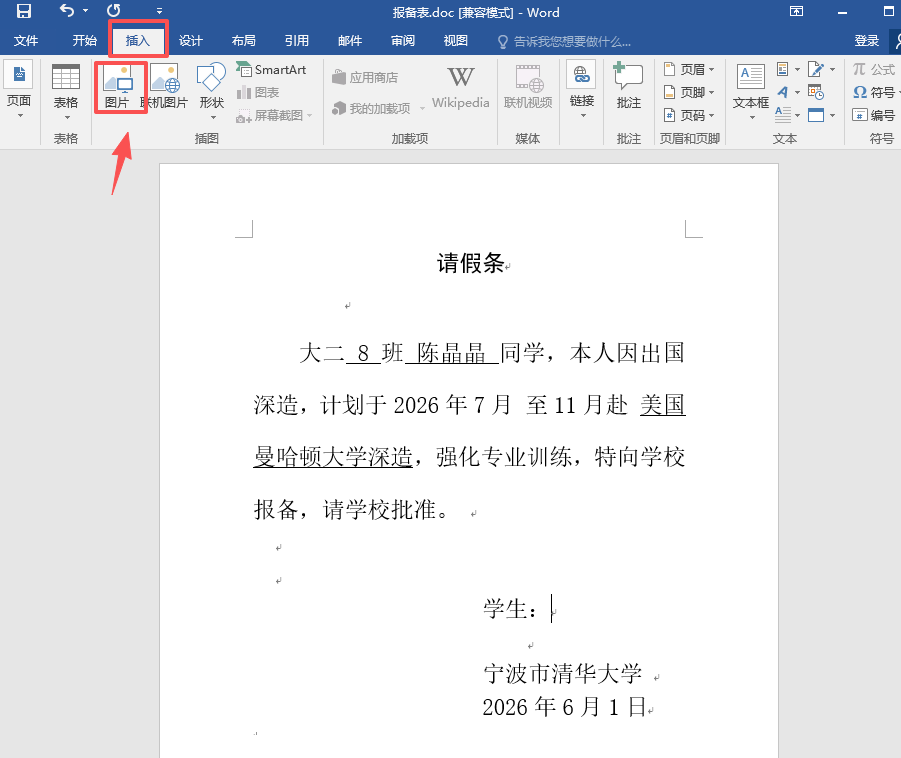Click the ribbon display options button
The image size is (901, 758).
[797, 12]
